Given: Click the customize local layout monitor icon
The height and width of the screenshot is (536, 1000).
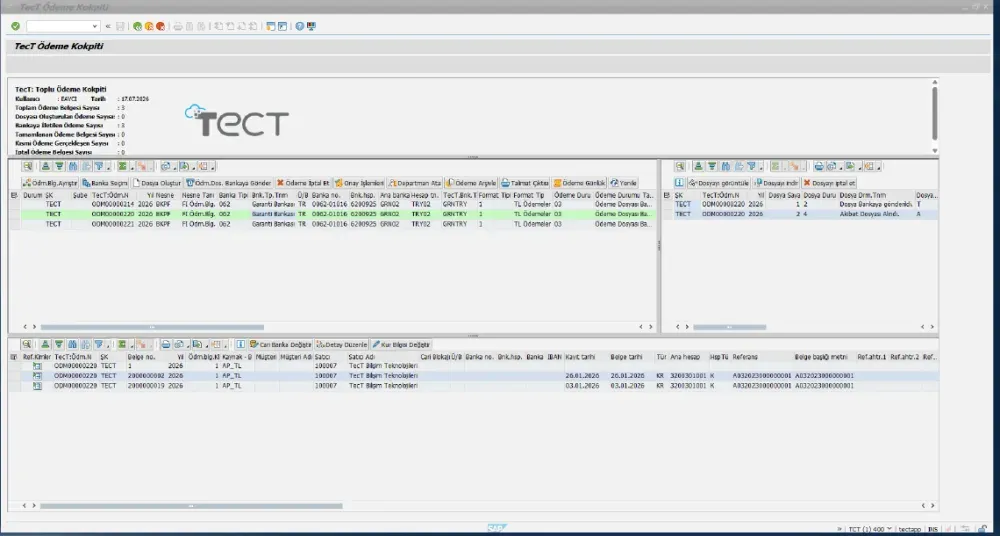Looking at the screenshot, I should [x=311, y=26].
